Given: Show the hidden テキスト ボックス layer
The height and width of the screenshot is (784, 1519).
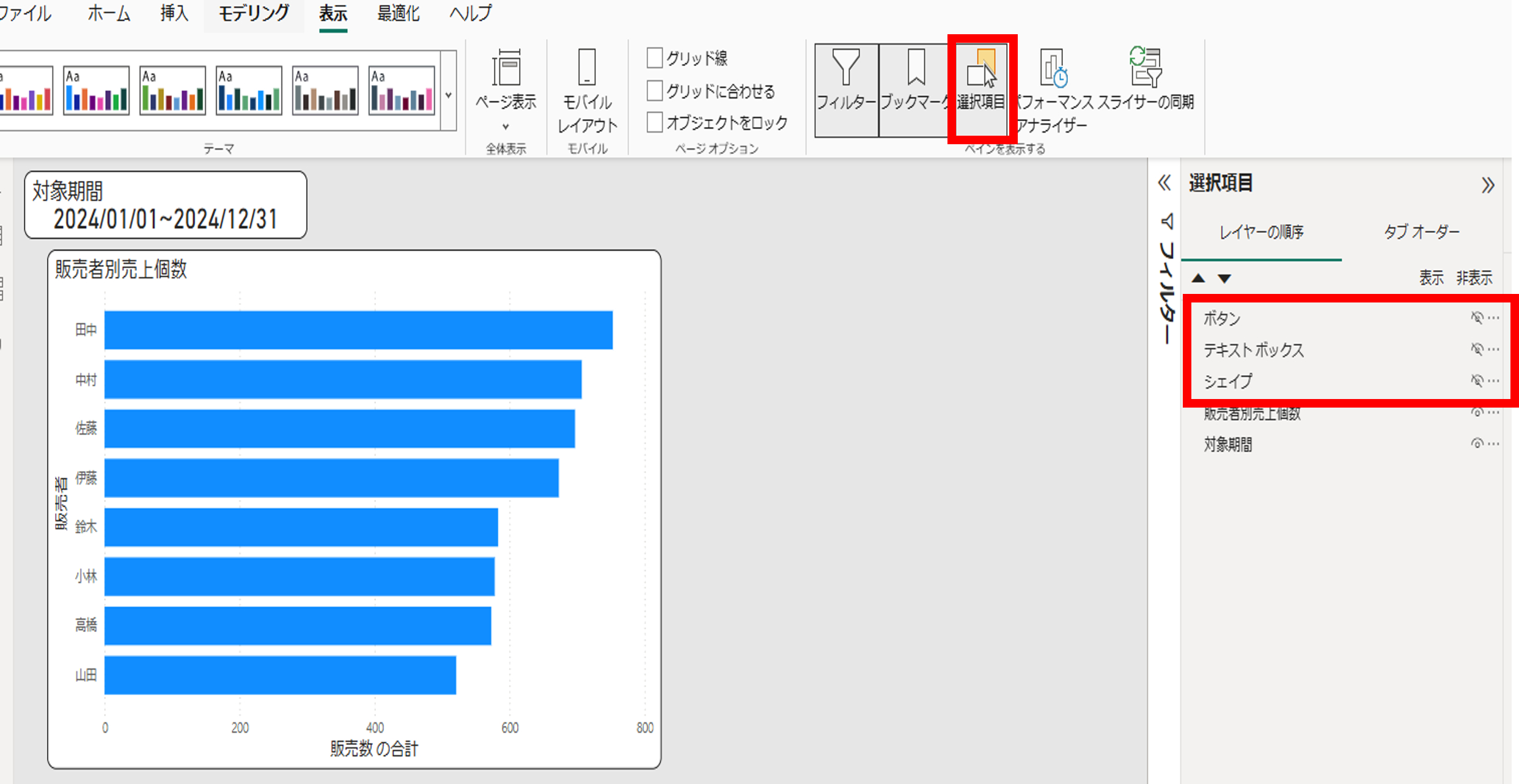Looking at the screenshot, I should point(1477,349).
